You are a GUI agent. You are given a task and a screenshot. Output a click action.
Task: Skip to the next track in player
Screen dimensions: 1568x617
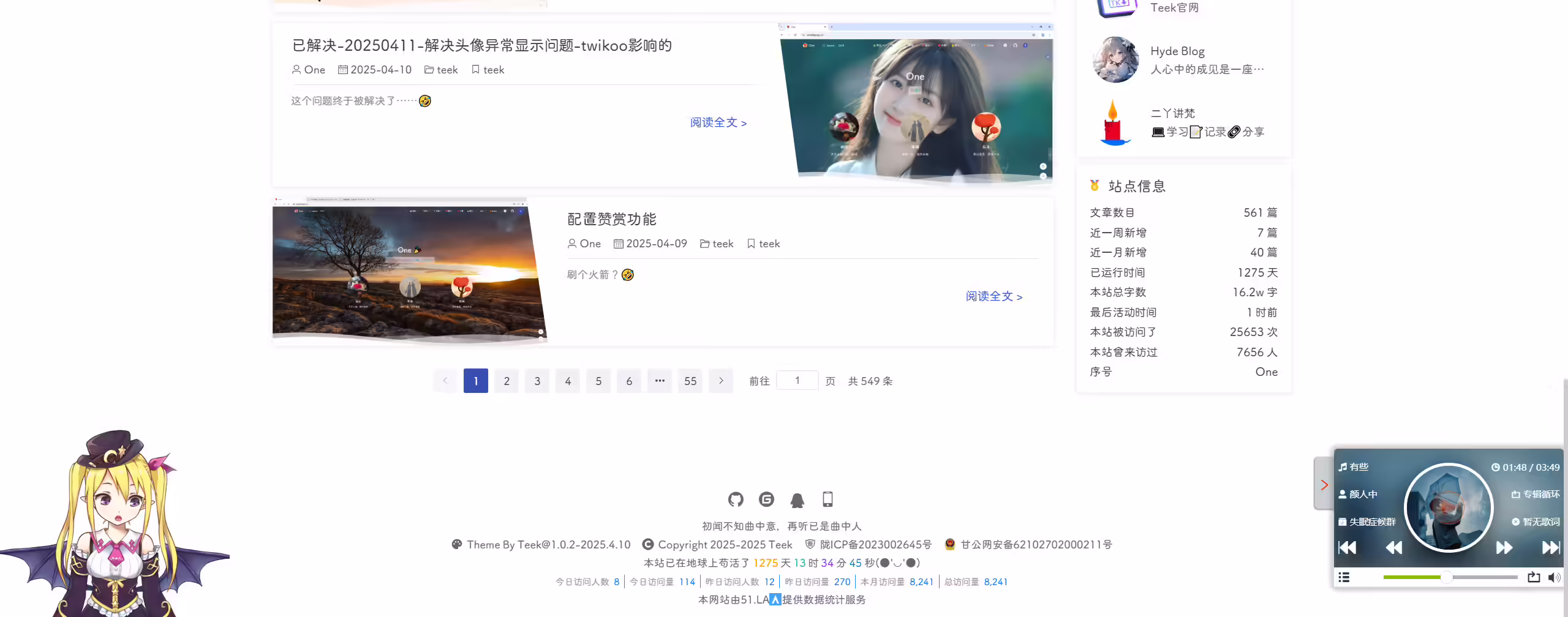(1551, 547)
